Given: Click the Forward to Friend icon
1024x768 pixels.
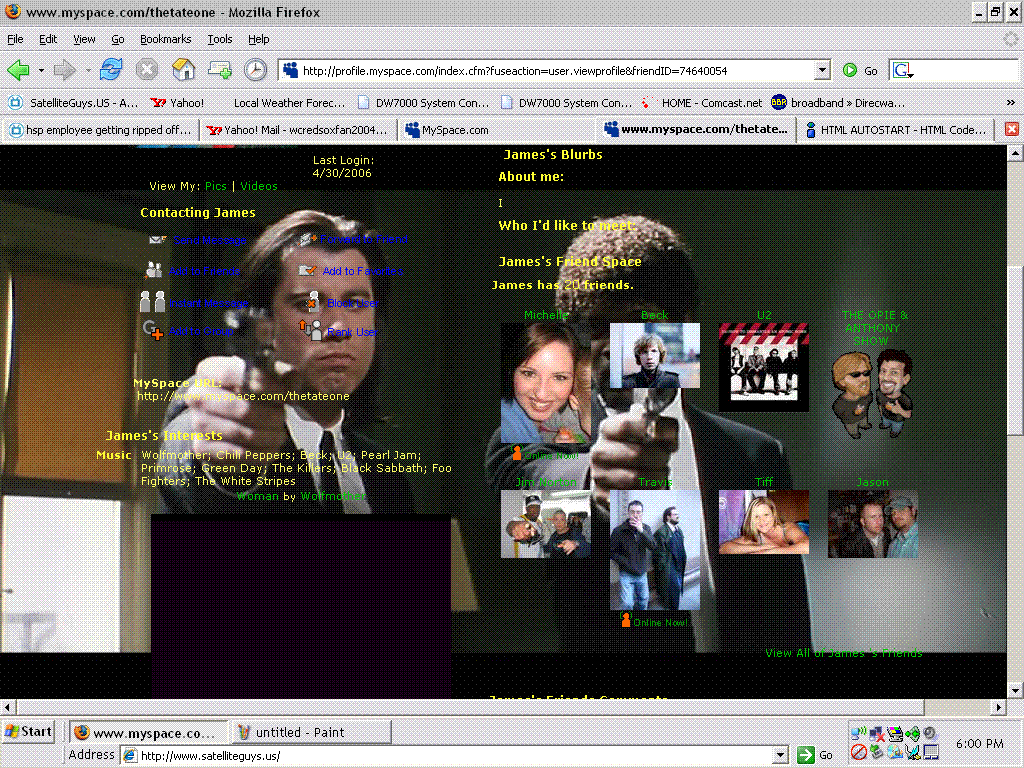Looking at the screenshot, I should click(308, 239).
